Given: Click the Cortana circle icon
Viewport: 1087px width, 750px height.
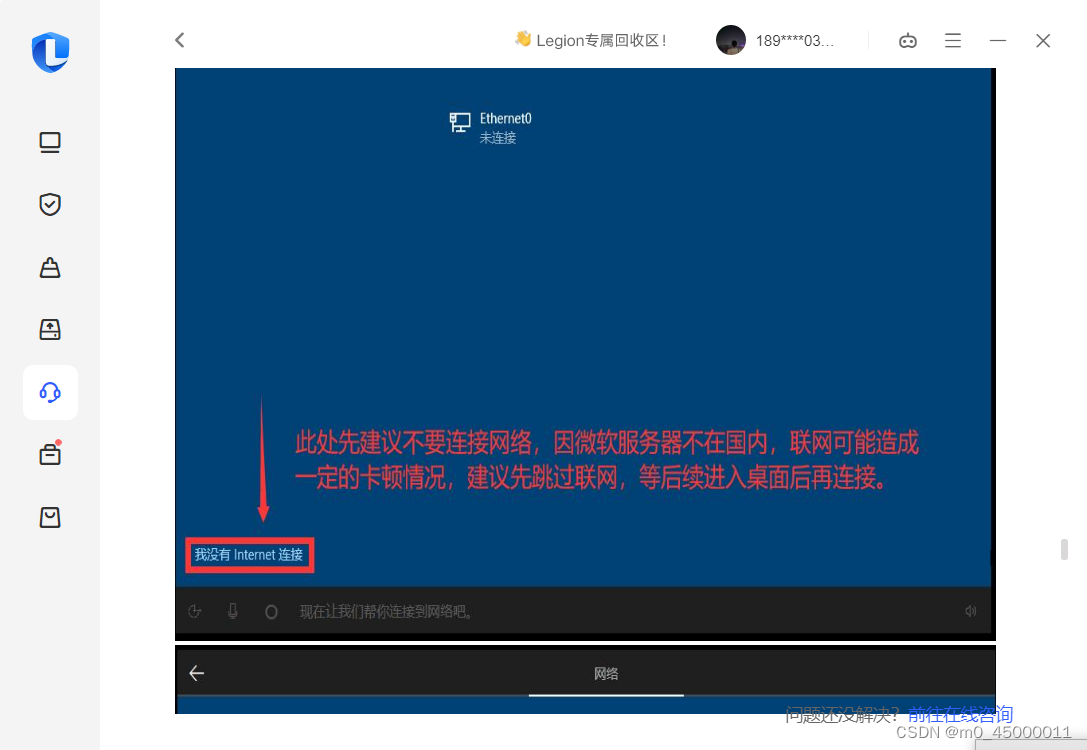Looking at the screenshot, I should tap(271, 612).
